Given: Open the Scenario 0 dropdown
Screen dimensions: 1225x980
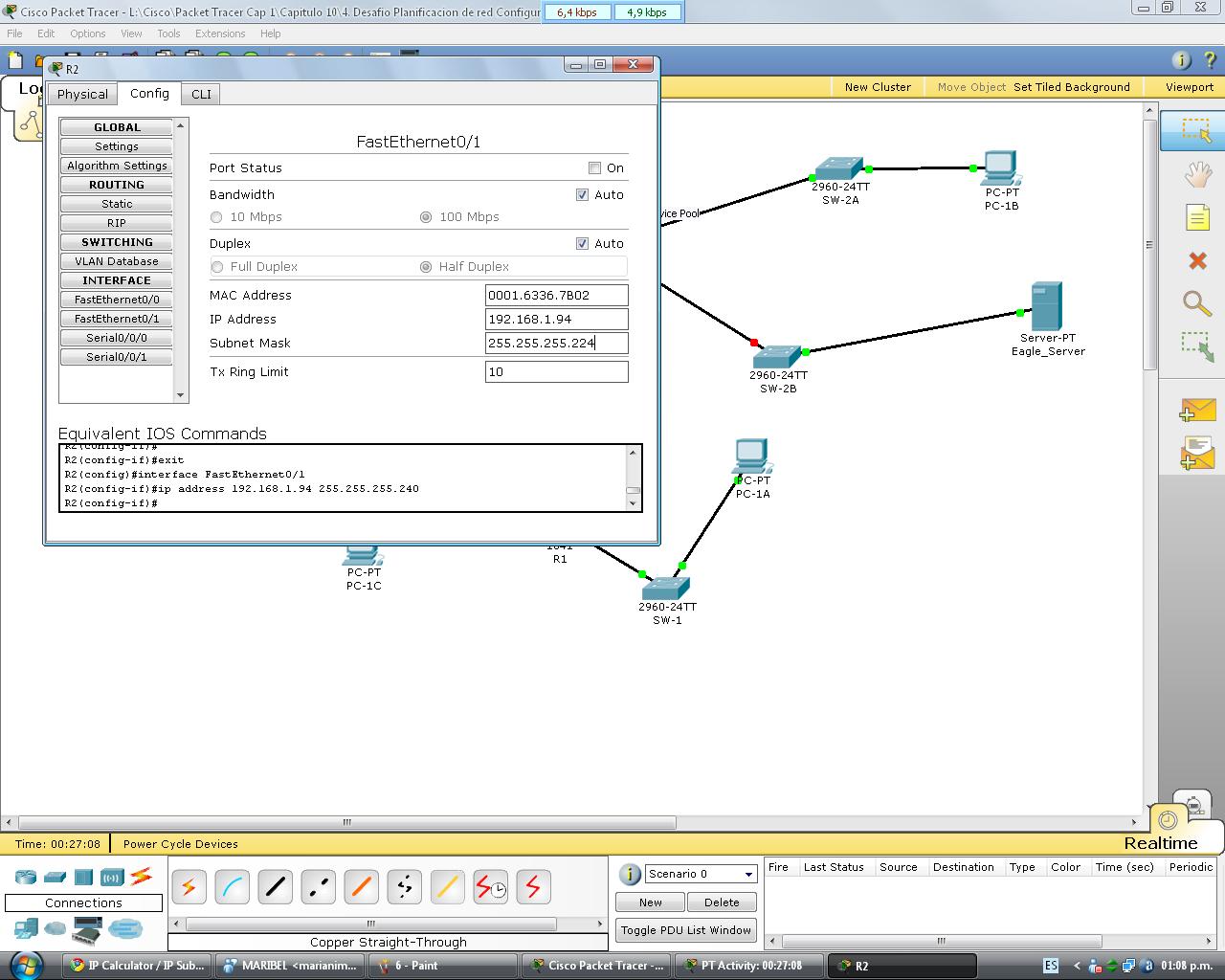Looking at the screenshot, I should 702,874.
